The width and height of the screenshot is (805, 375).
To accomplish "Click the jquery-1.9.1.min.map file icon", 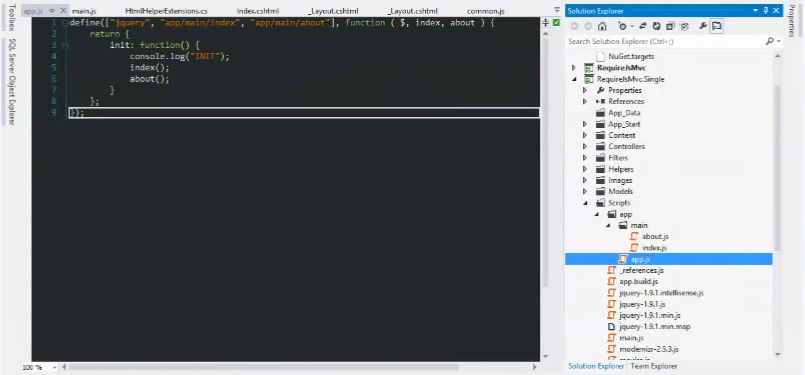I will tap(611, 327).
